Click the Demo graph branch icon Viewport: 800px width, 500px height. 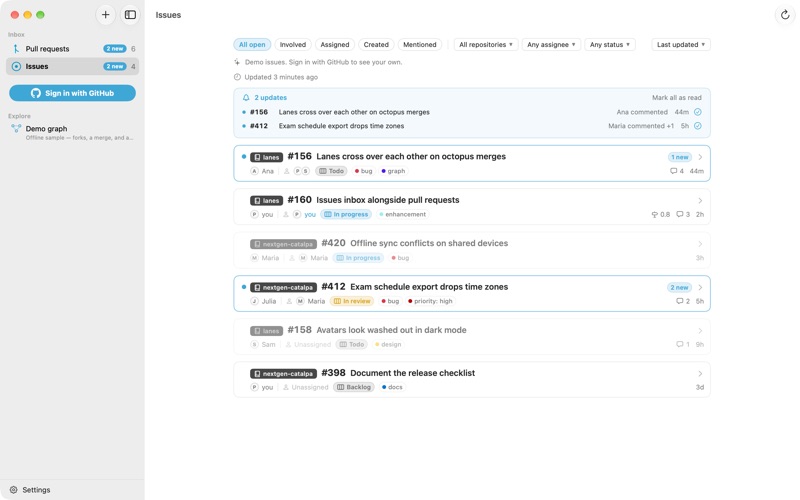click(x=16, y=129)
